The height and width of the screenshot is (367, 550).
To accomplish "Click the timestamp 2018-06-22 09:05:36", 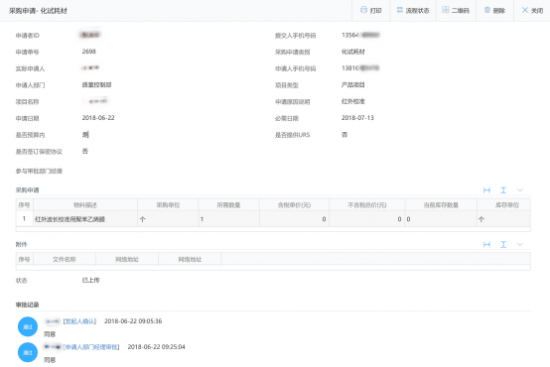I will 133,321.
